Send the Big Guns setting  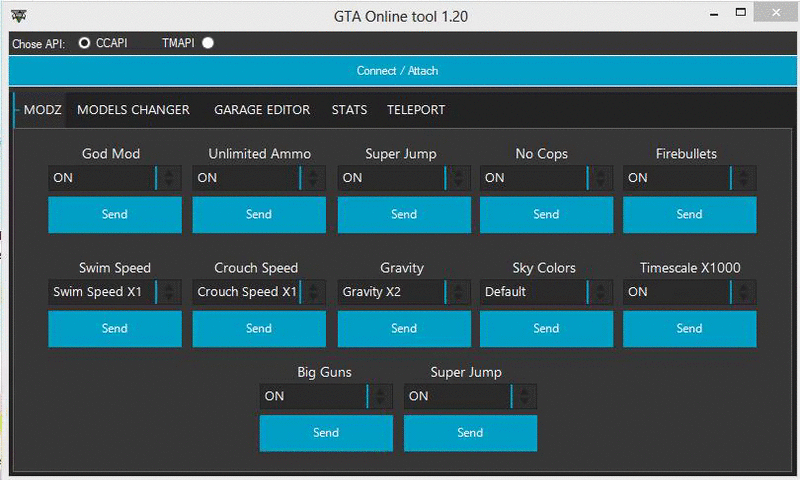tap(326, 433)
